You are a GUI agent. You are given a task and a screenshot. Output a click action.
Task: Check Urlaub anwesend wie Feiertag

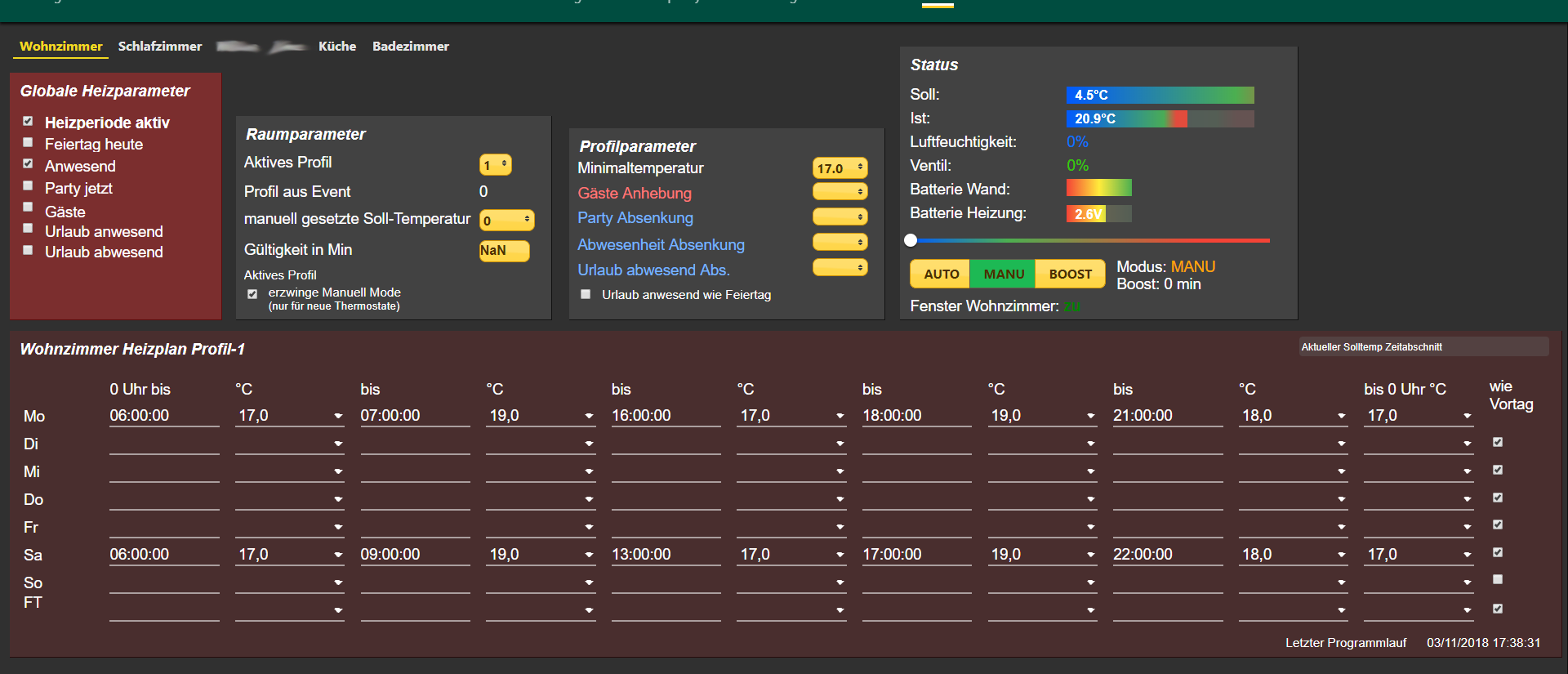click(586, 294)
